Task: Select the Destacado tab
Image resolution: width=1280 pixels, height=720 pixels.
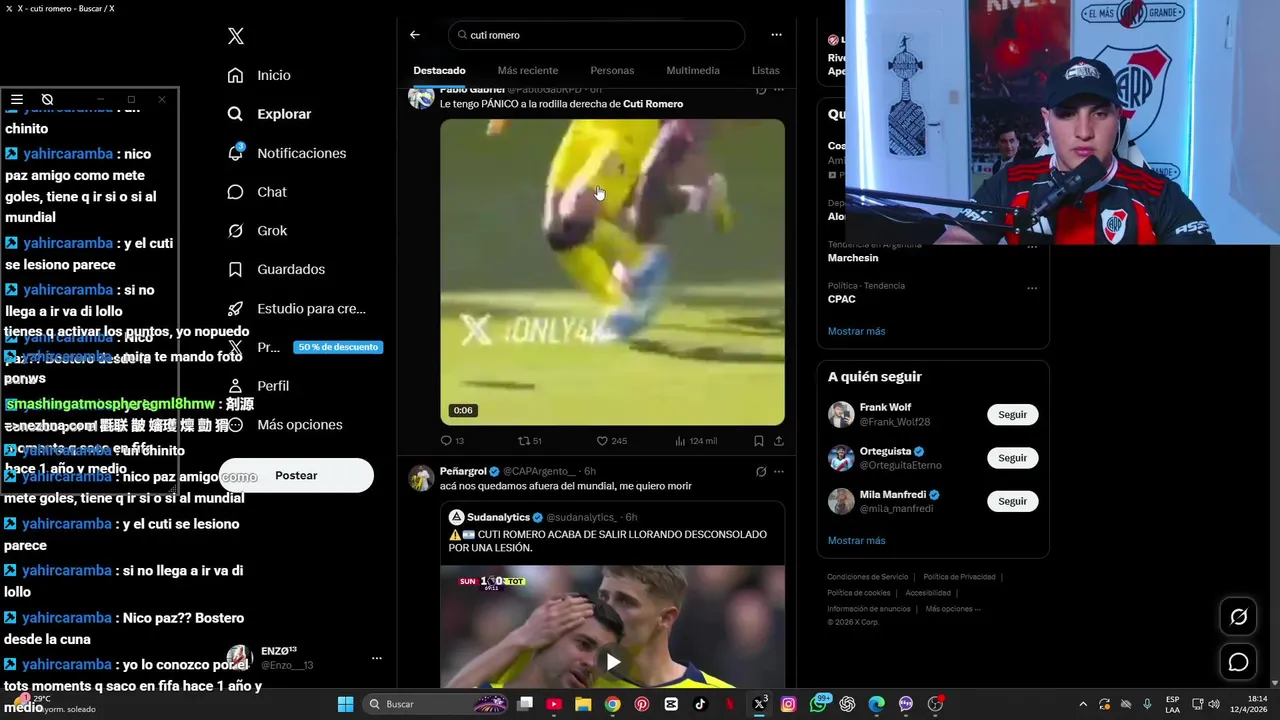Action: [x=440, y=71]
